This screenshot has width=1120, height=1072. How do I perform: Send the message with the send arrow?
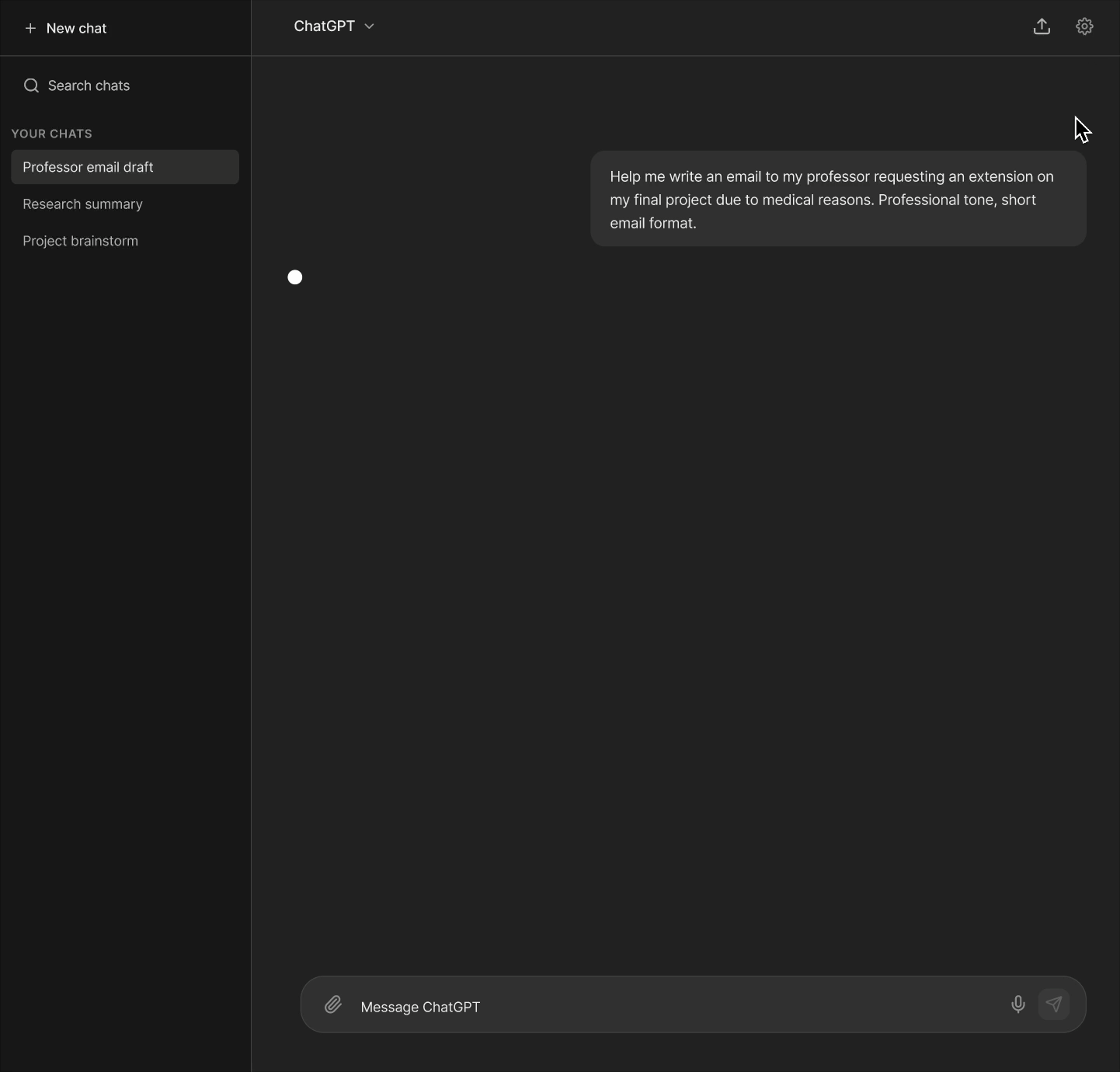(1054, 1004)
